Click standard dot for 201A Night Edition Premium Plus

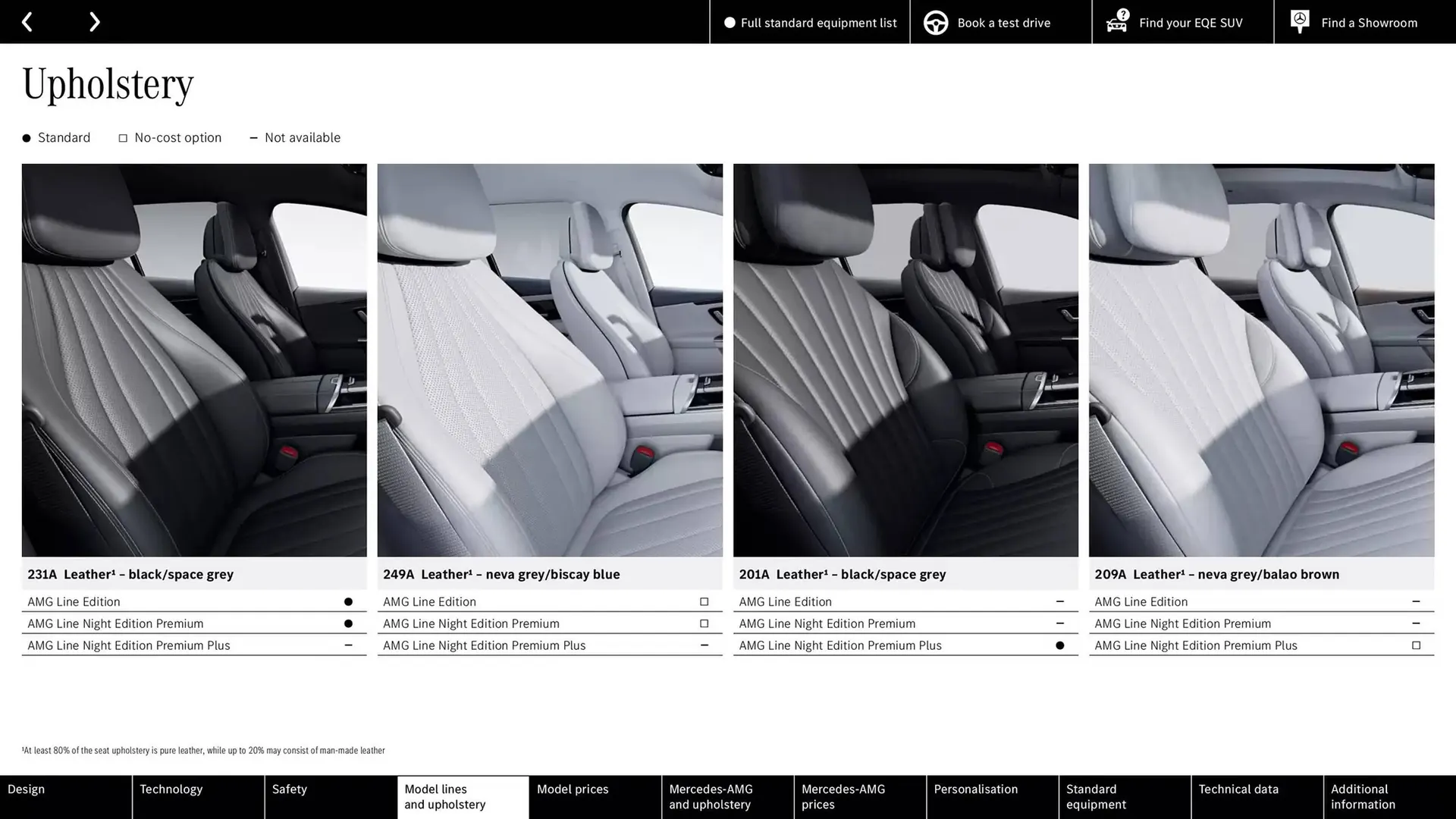pos(1059,646)
